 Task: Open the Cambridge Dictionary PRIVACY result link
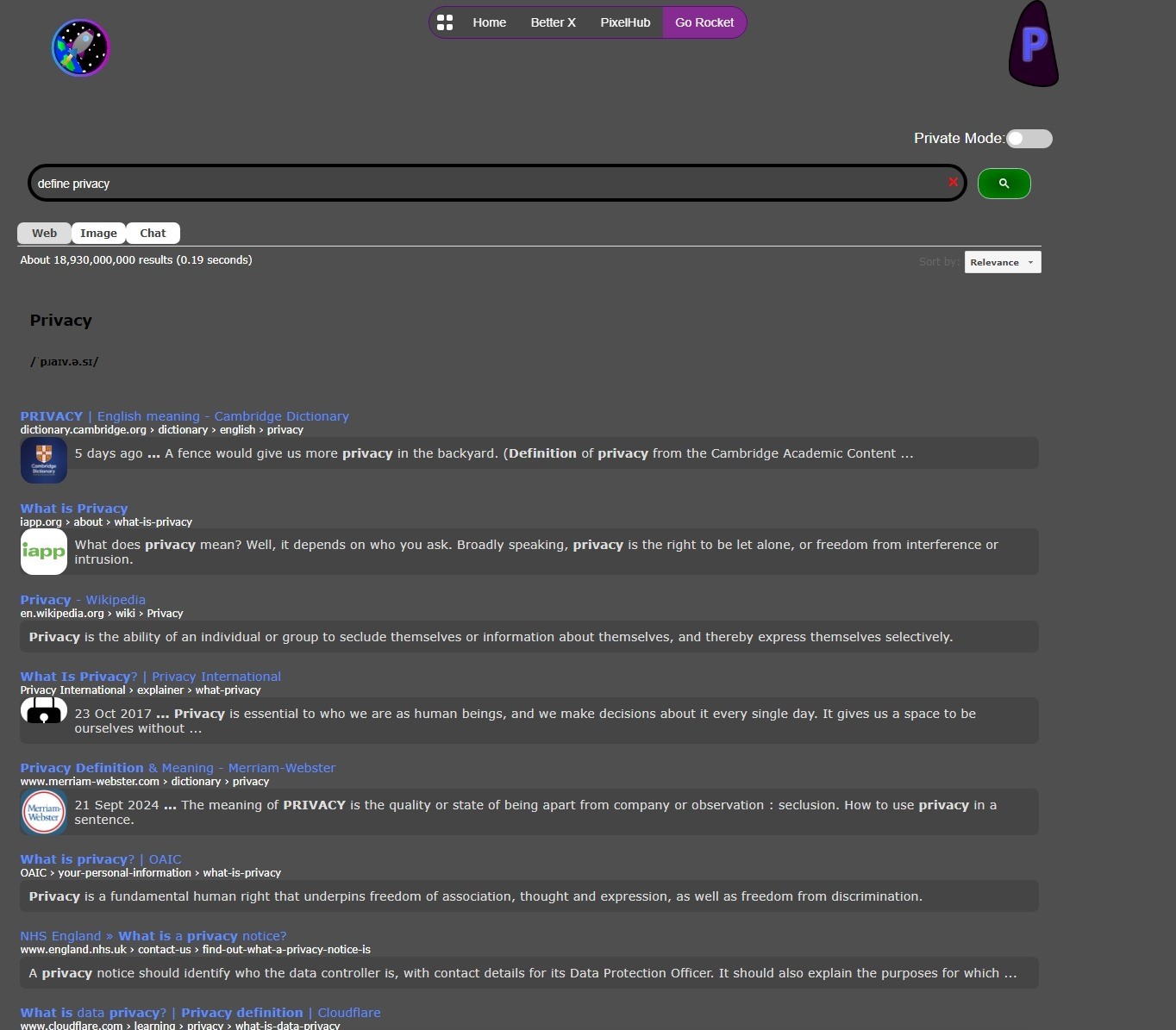pyautogui.click(x=185, y=416)
